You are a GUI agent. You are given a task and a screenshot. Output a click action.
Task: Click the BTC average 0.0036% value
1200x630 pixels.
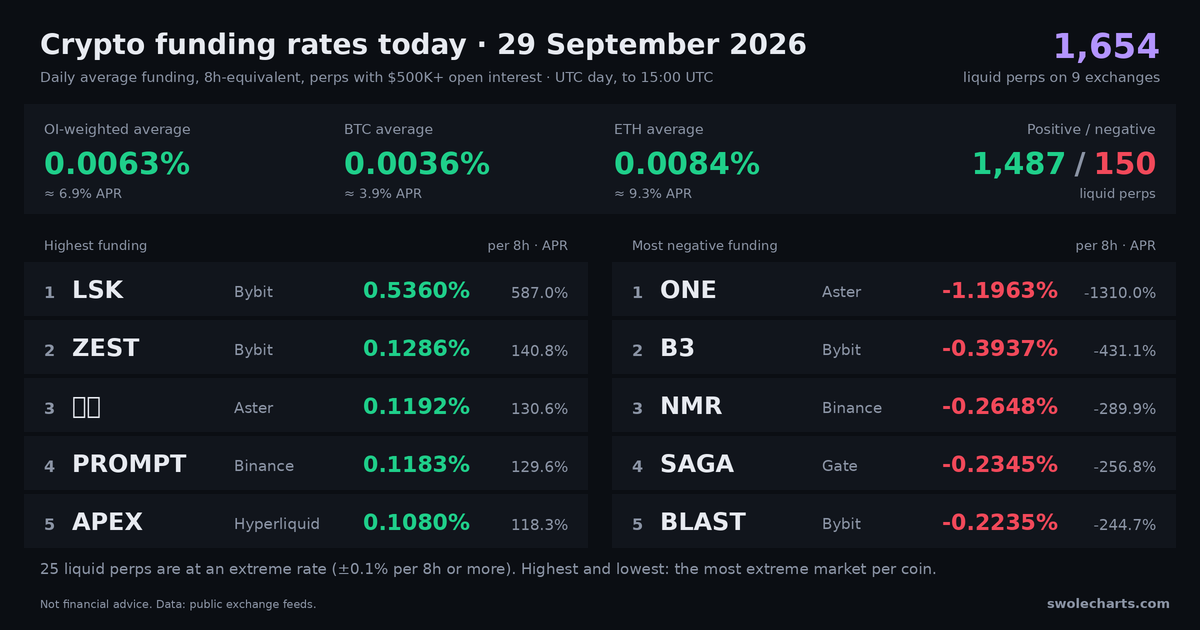417,164
